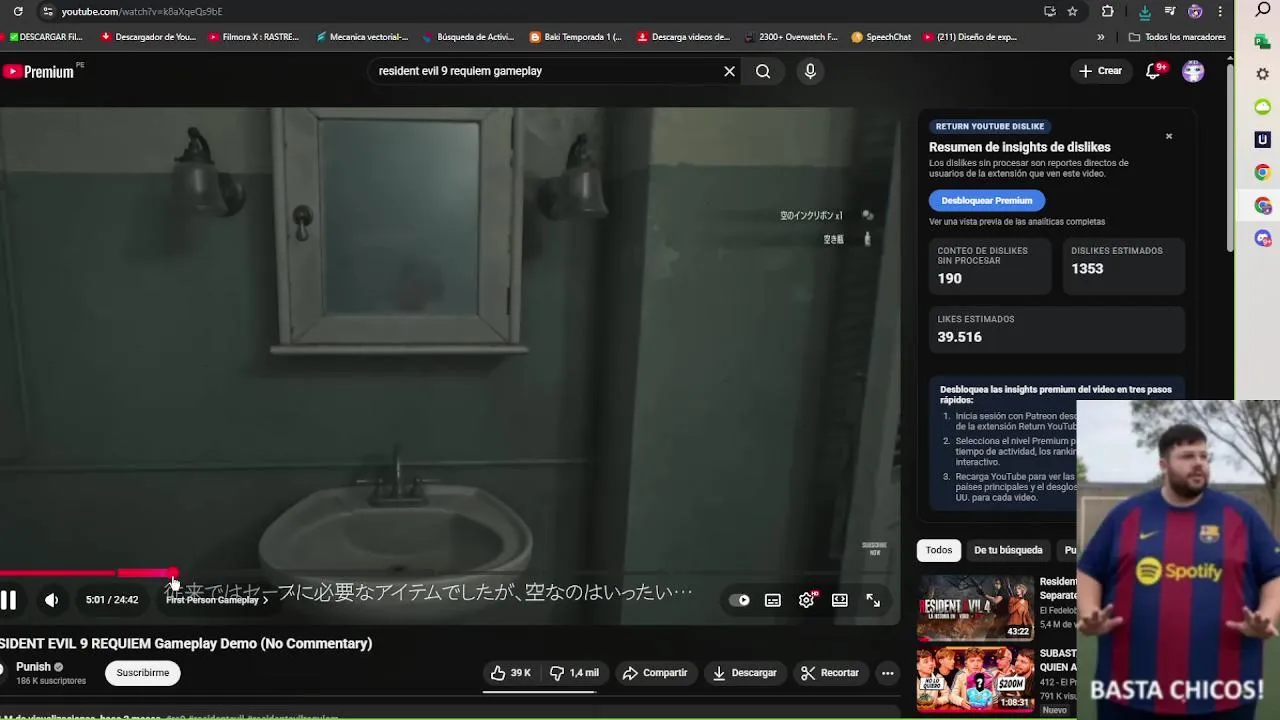The height and width of the screenshot is (720, 1280).
Task: Click the 1353 estimated dislikes value
Action: 1087,269
